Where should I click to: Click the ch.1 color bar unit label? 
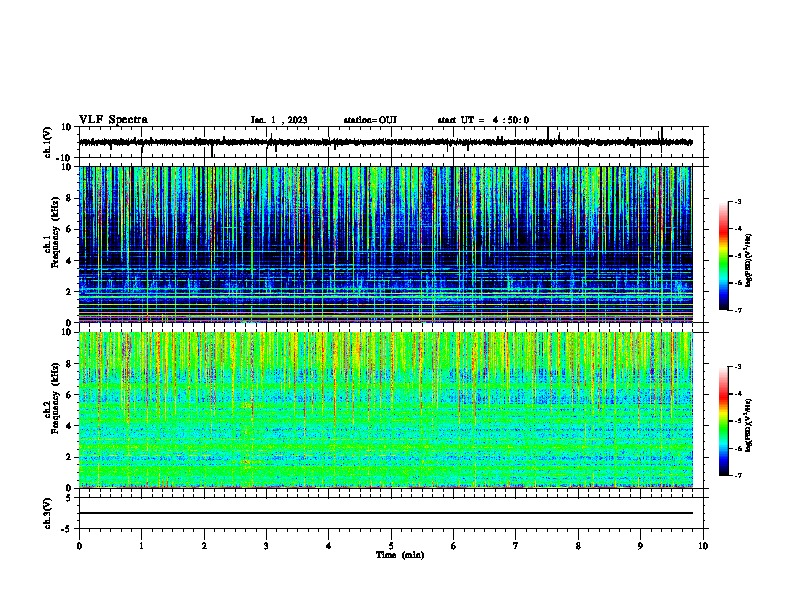748,261
